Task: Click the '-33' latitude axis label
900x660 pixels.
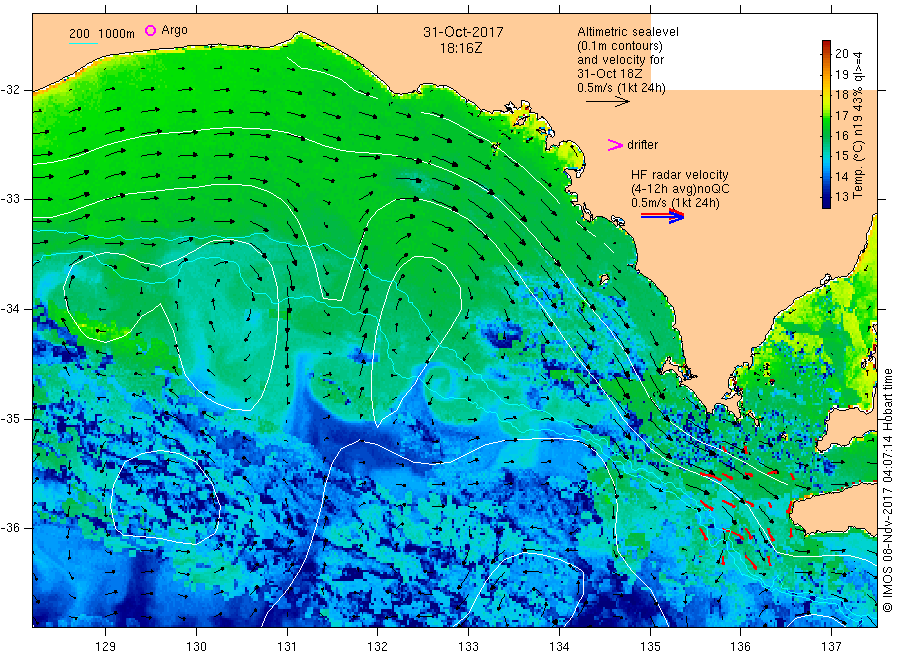Action: click(10, 199)
